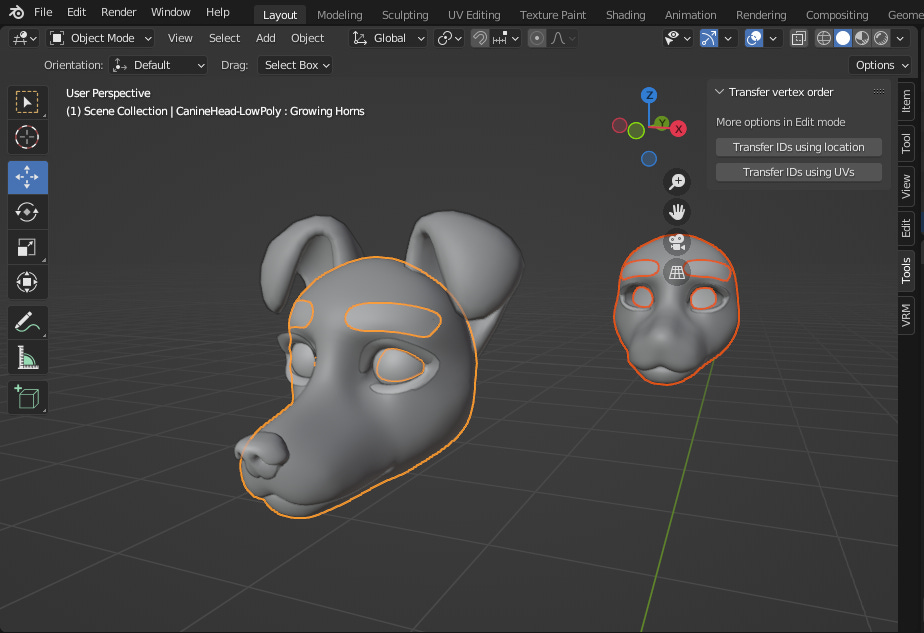The image size is (924, 633).
Task: Click Transfer IDs using UVs button
Action: 798,172
